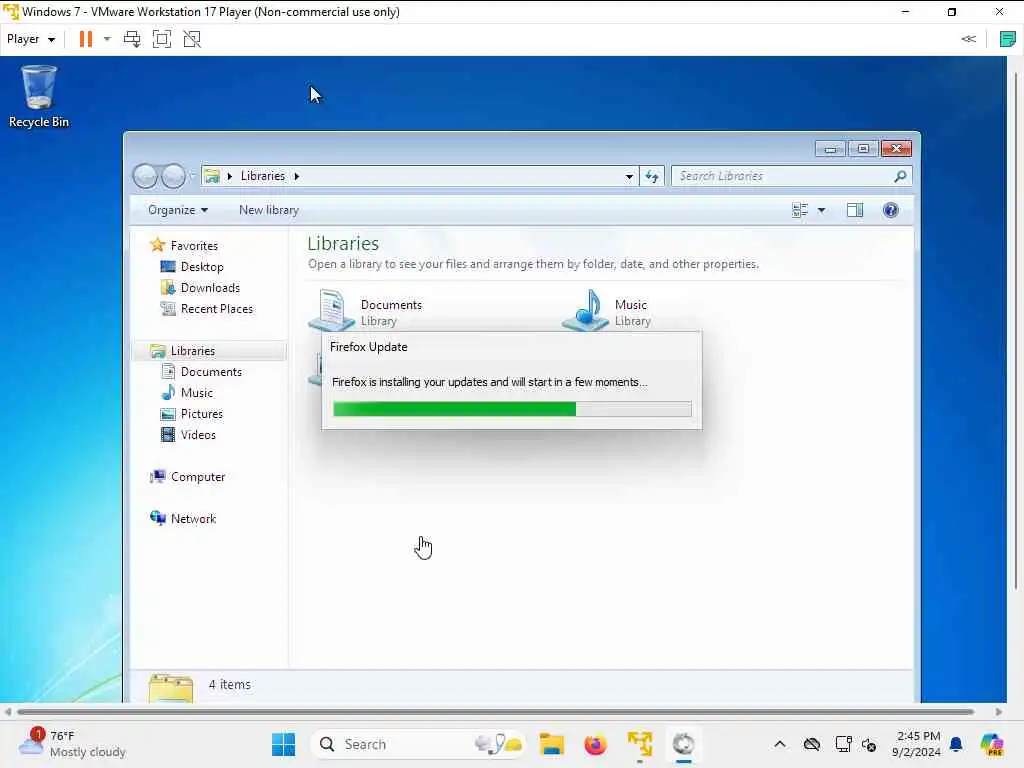Open File Explorer from the taskbar
1024x768 pixels.
click(x=552, y=744)
